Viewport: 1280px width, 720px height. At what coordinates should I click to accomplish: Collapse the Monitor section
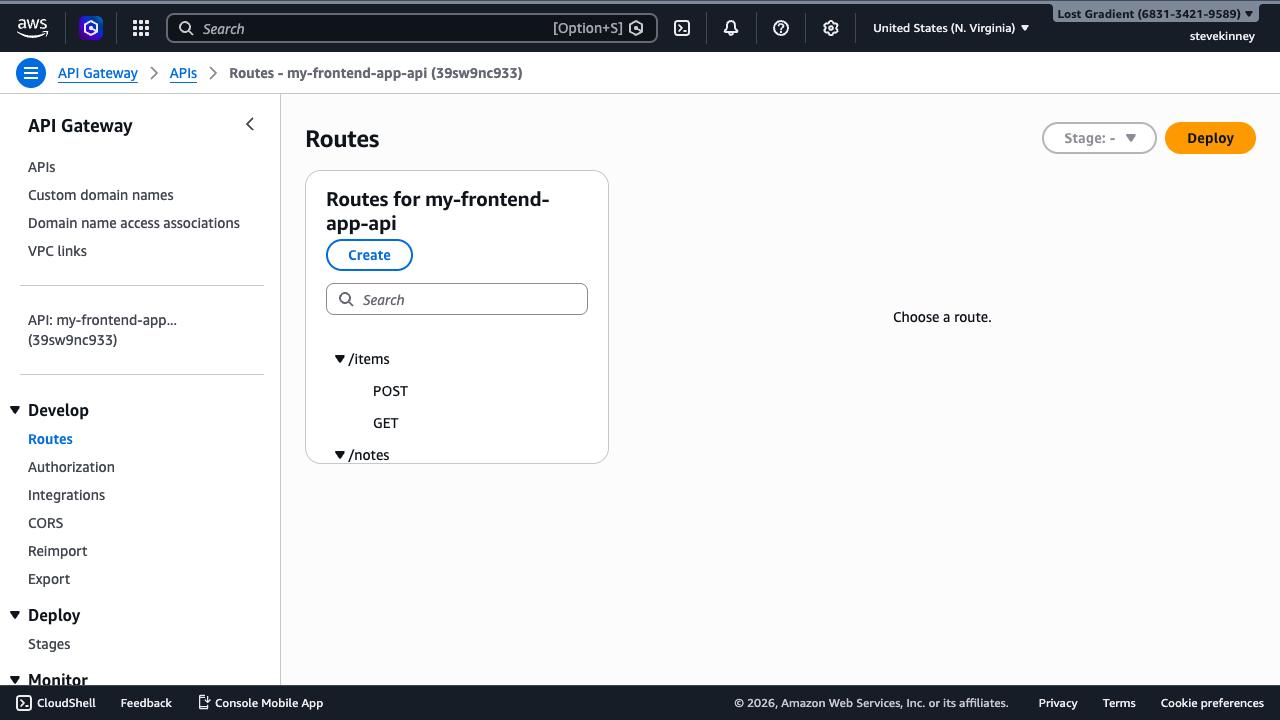coord(15,679)
